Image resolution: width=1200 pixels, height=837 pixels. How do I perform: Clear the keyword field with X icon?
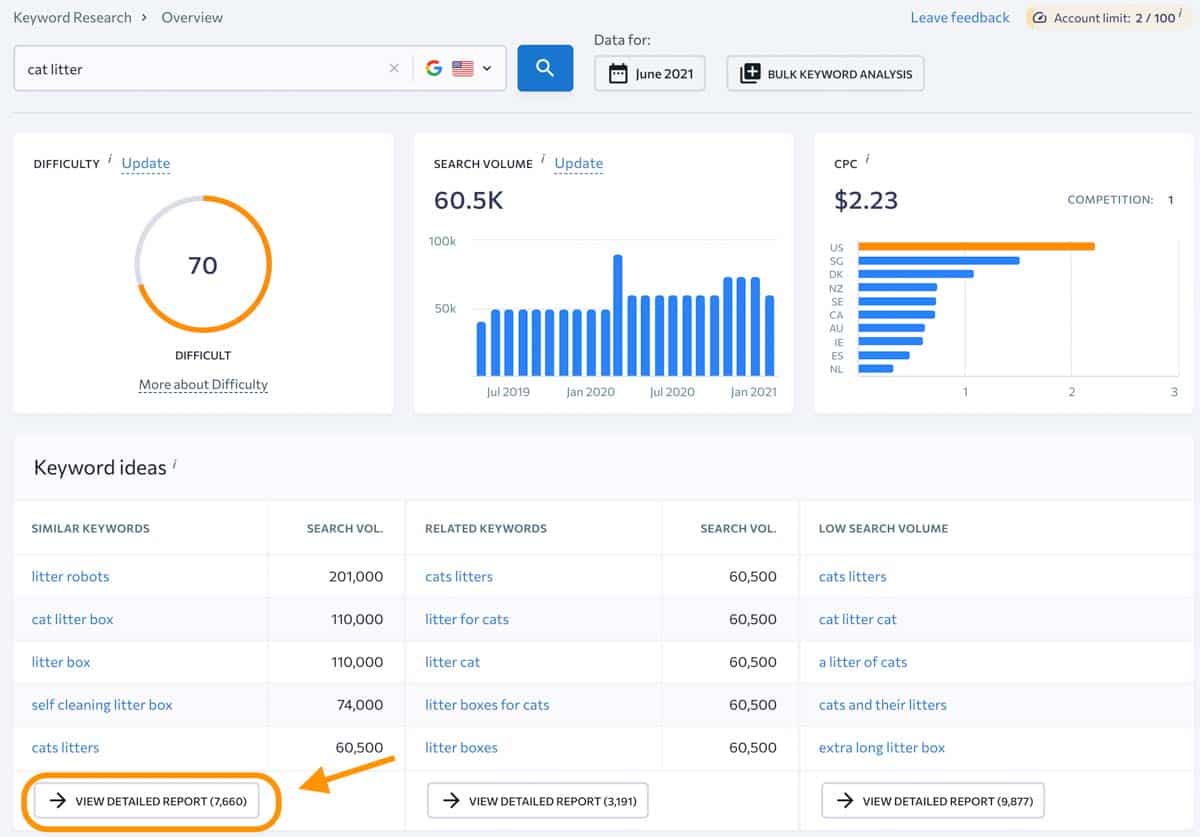point(394,69)
